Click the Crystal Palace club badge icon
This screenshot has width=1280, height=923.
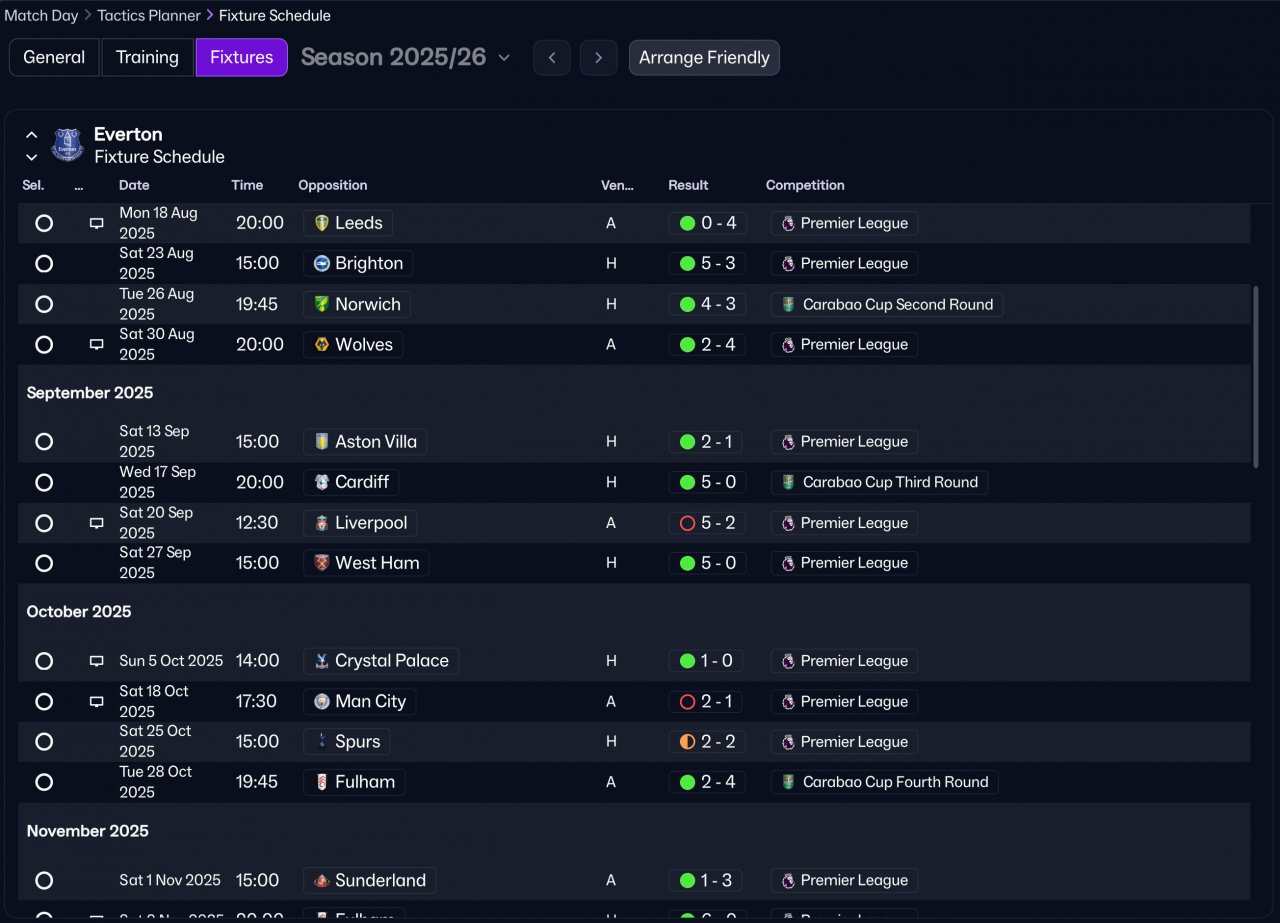coord(321,661)
